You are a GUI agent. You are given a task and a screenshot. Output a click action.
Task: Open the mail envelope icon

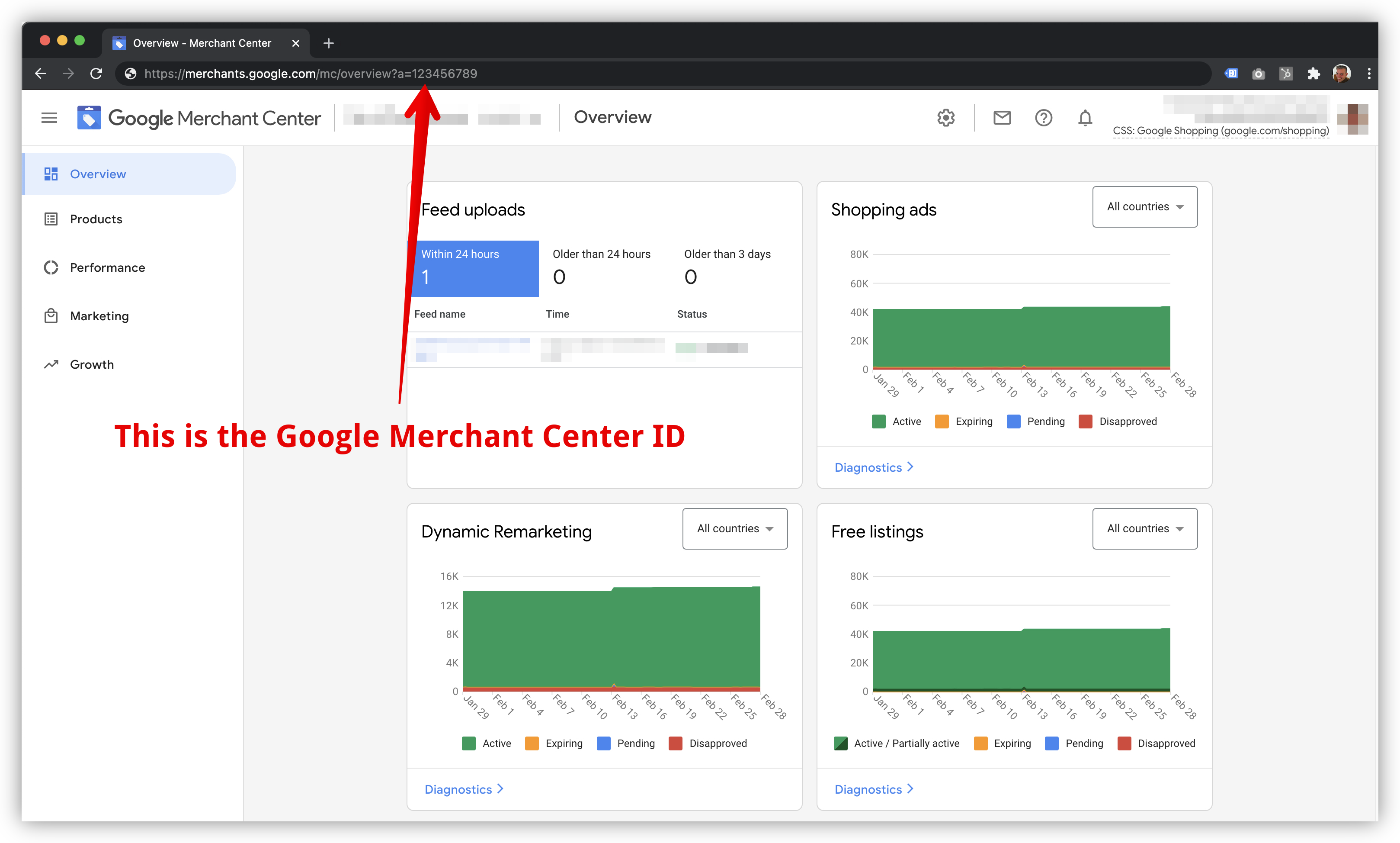click(x=1002, y=118)
